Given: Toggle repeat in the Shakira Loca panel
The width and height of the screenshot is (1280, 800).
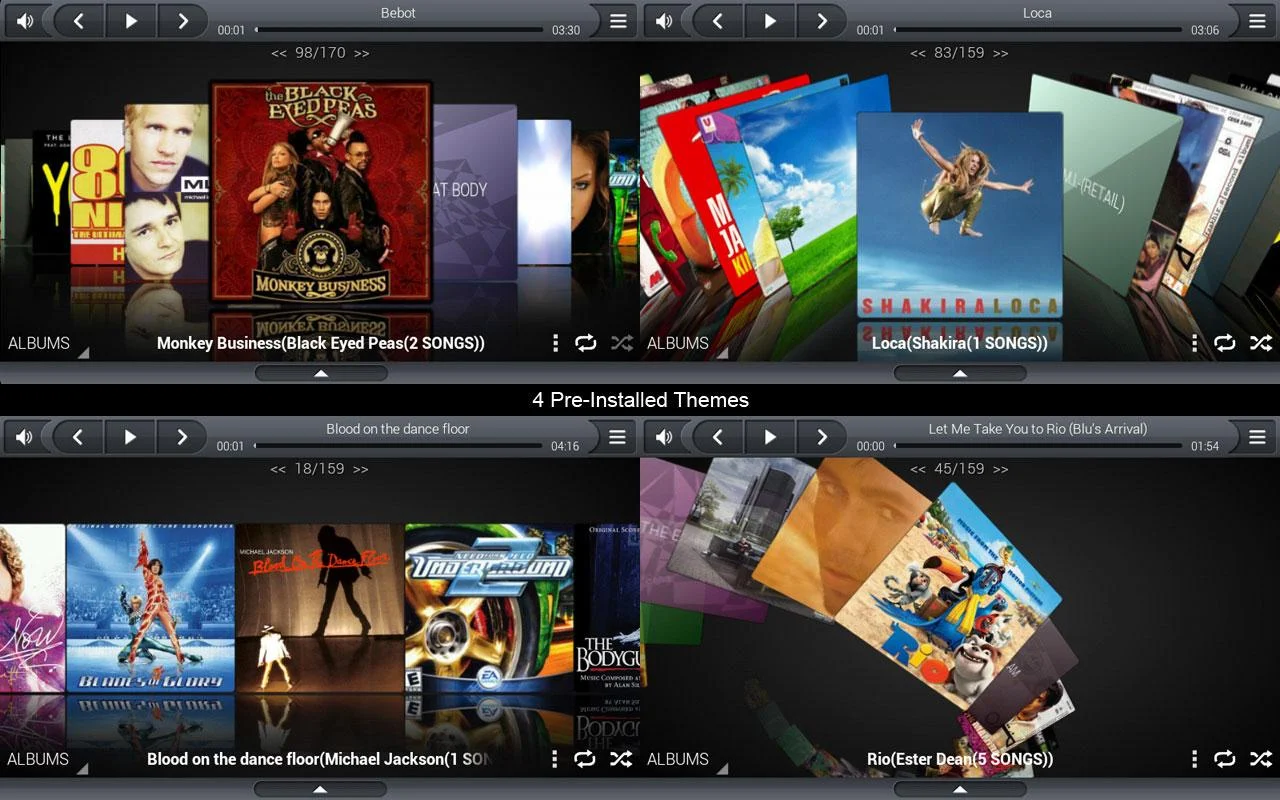Looking at the screenshot, I should pos(1225,343).
